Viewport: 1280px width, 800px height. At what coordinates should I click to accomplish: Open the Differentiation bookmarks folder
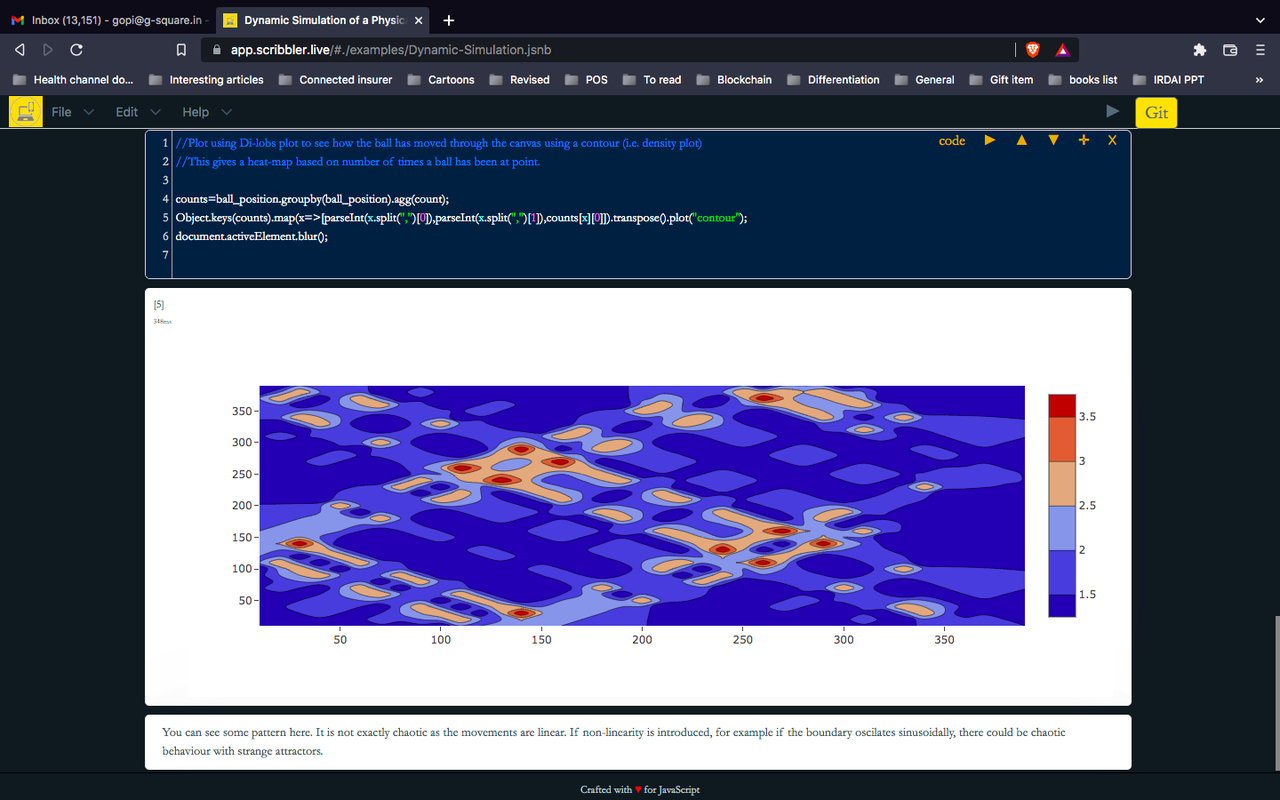click(833, 80)
